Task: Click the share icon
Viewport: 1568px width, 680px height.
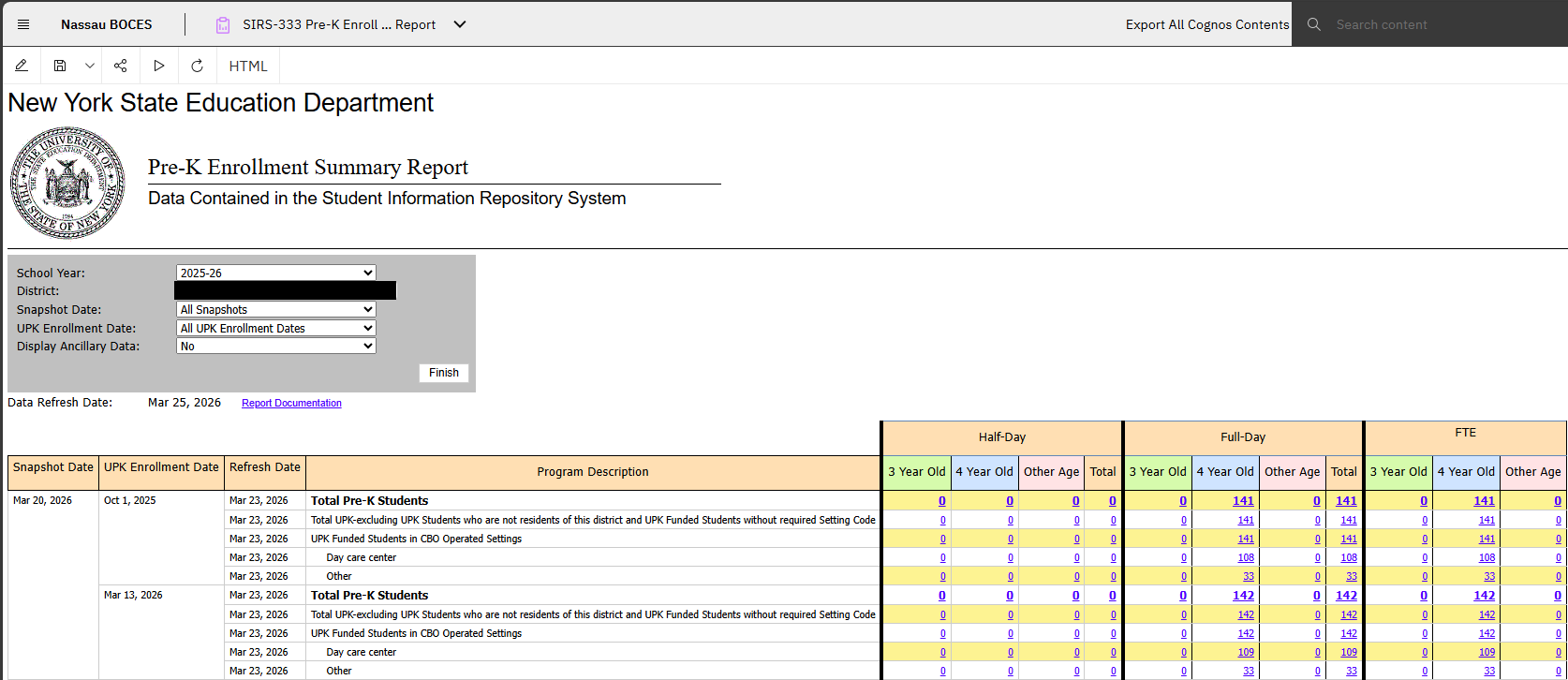Action: [120, 66]
